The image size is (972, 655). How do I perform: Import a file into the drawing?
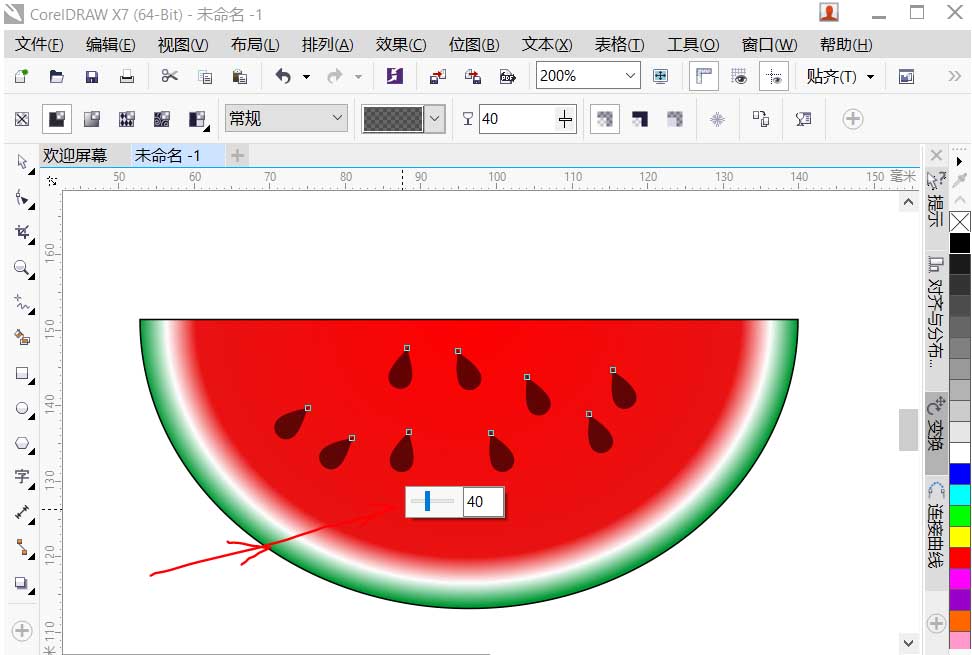point(438,76)
